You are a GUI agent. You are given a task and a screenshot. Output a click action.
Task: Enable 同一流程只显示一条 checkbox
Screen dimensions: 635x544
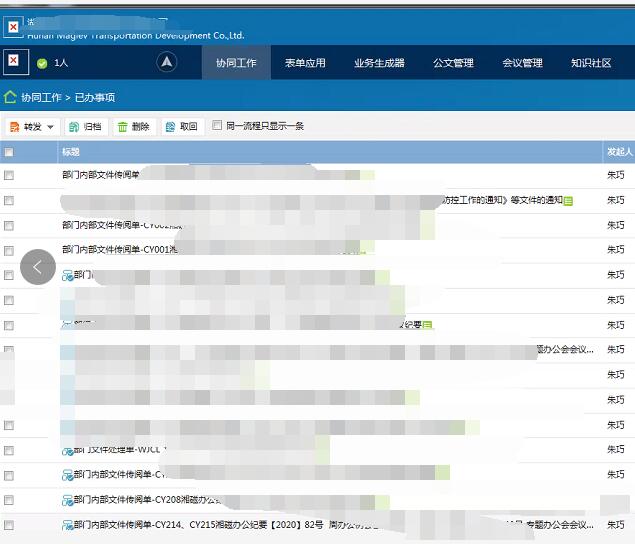[217, 125]
